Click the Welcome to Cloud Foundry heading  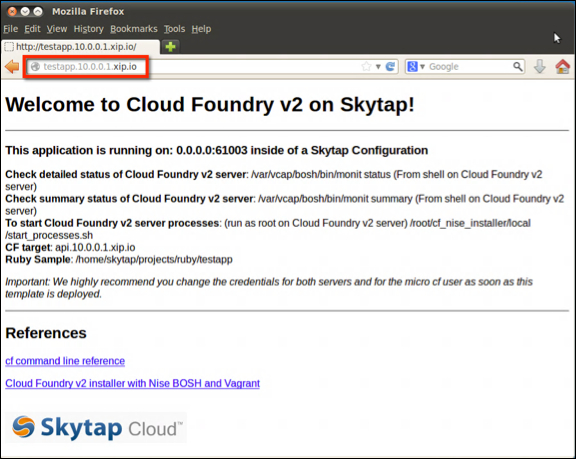click(x=210, y=104)
